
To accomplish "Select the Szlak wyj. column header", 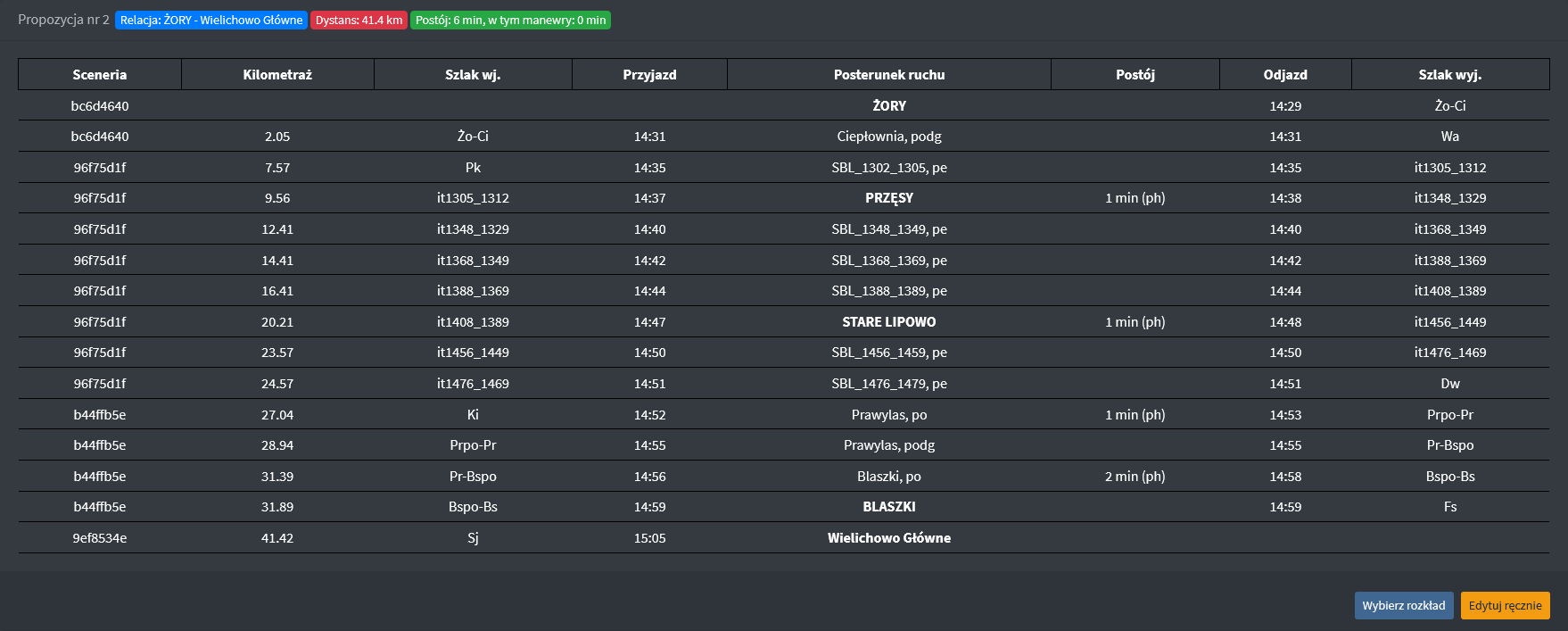I will click(1449, 75).
